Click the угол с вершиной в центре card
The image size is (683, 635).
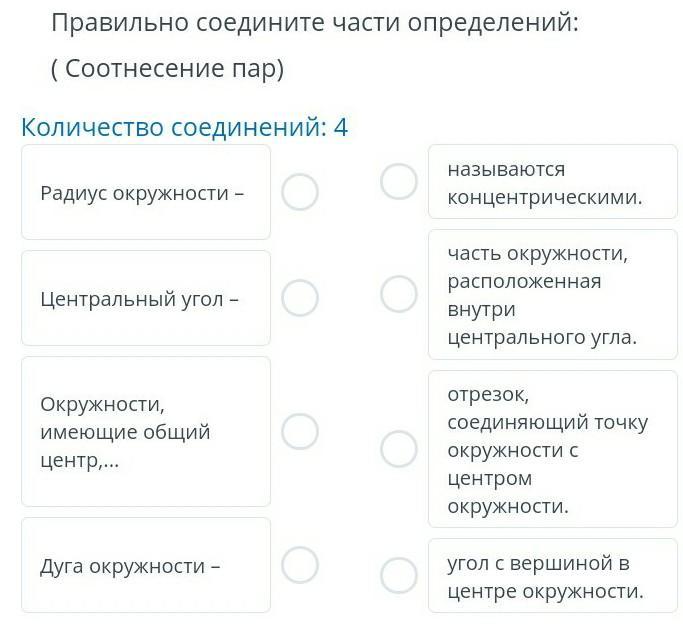[x=552, y=577]
